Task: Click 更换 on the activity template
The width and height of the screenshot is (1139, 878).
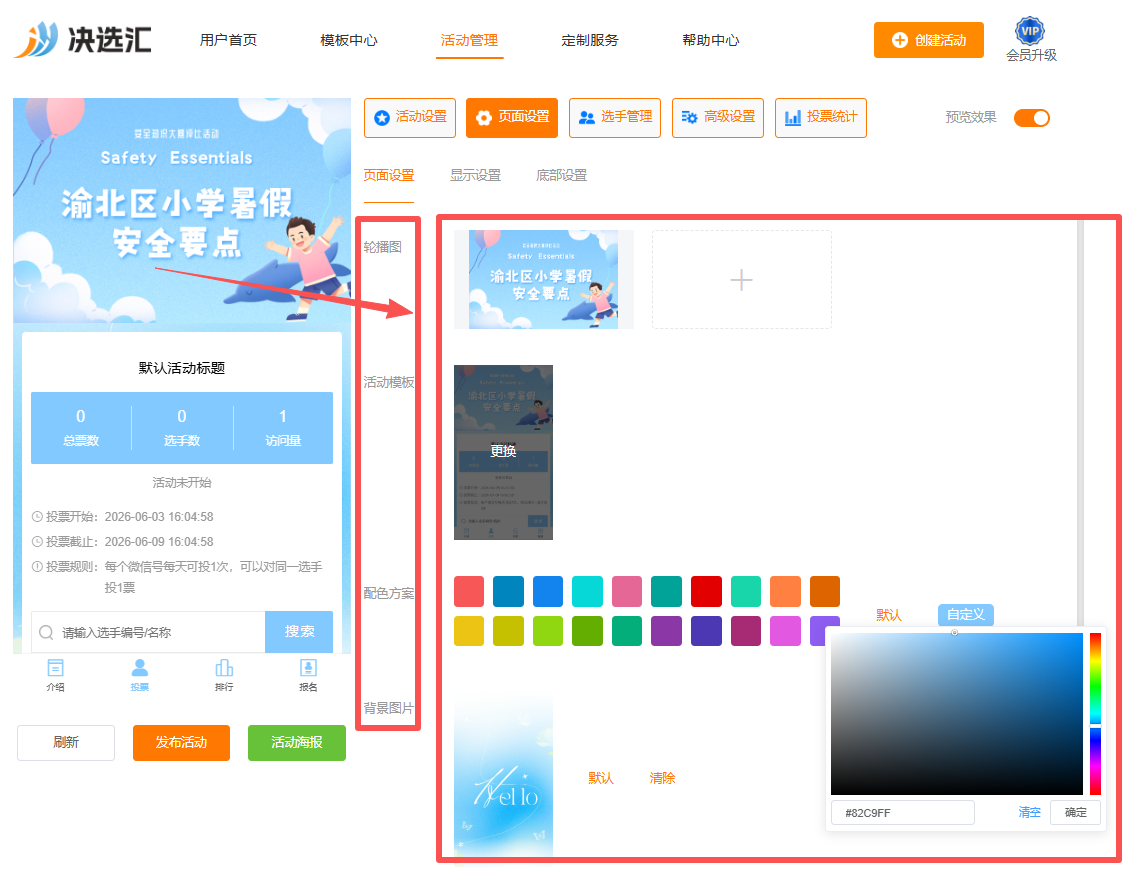Action: pos(503,451)
